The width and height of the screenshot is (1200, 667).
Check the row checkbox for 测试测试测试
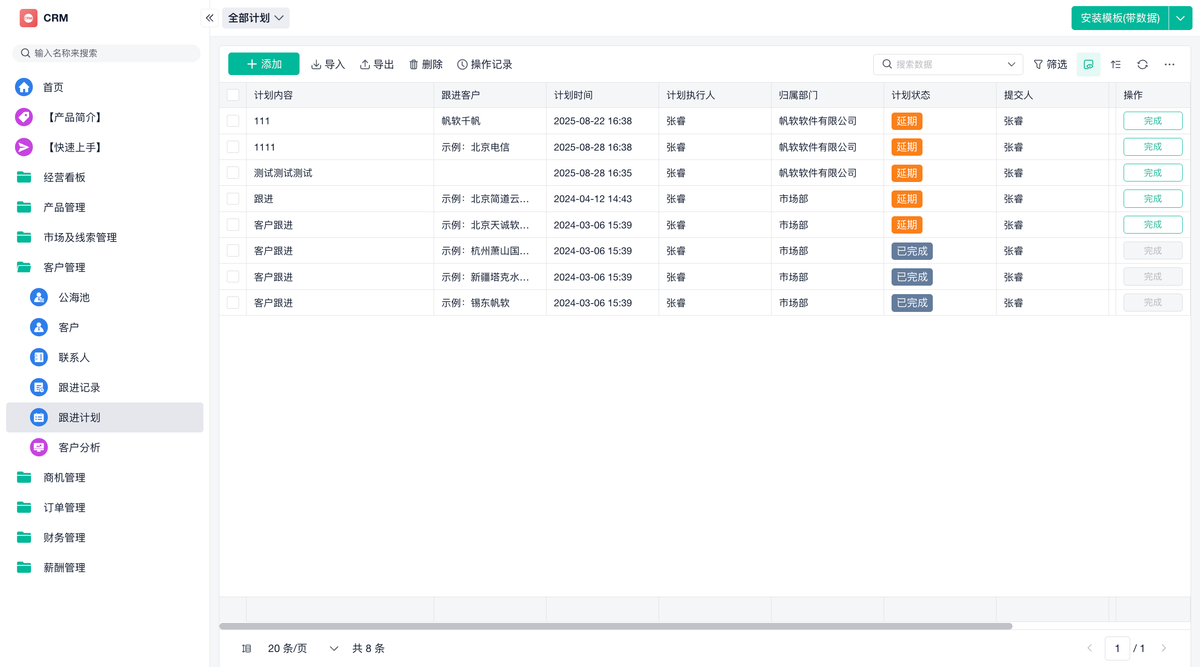233,173
